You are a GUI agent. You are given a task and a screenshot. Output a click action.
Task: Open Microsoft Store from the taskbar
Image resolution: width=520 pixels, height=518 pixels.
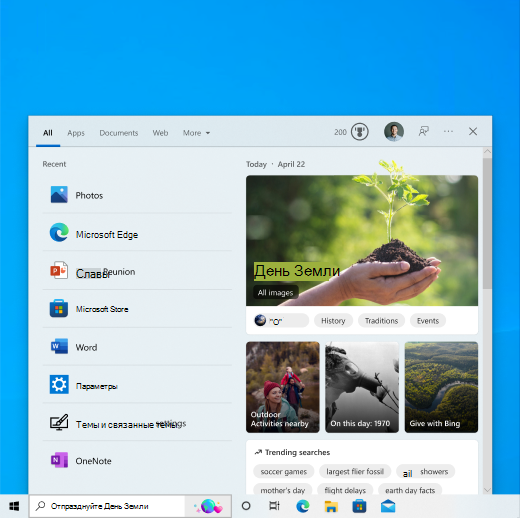pos(359,506)
